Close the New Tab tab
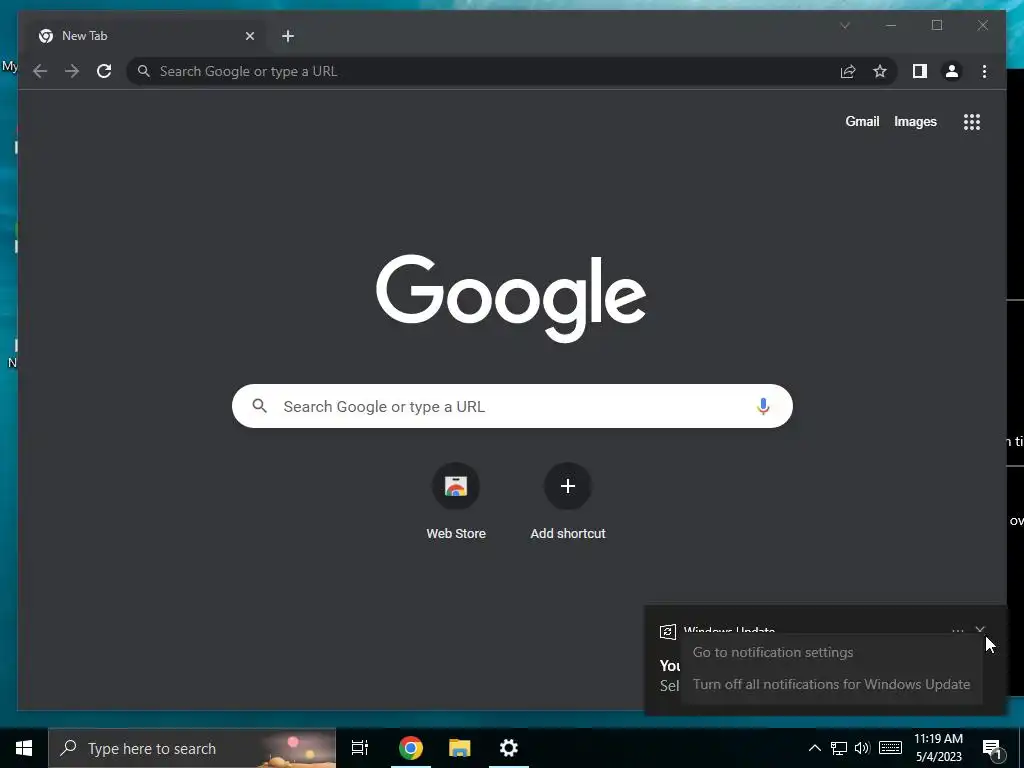Screen dimensions: 1024x768 click(x=249, y=36)
